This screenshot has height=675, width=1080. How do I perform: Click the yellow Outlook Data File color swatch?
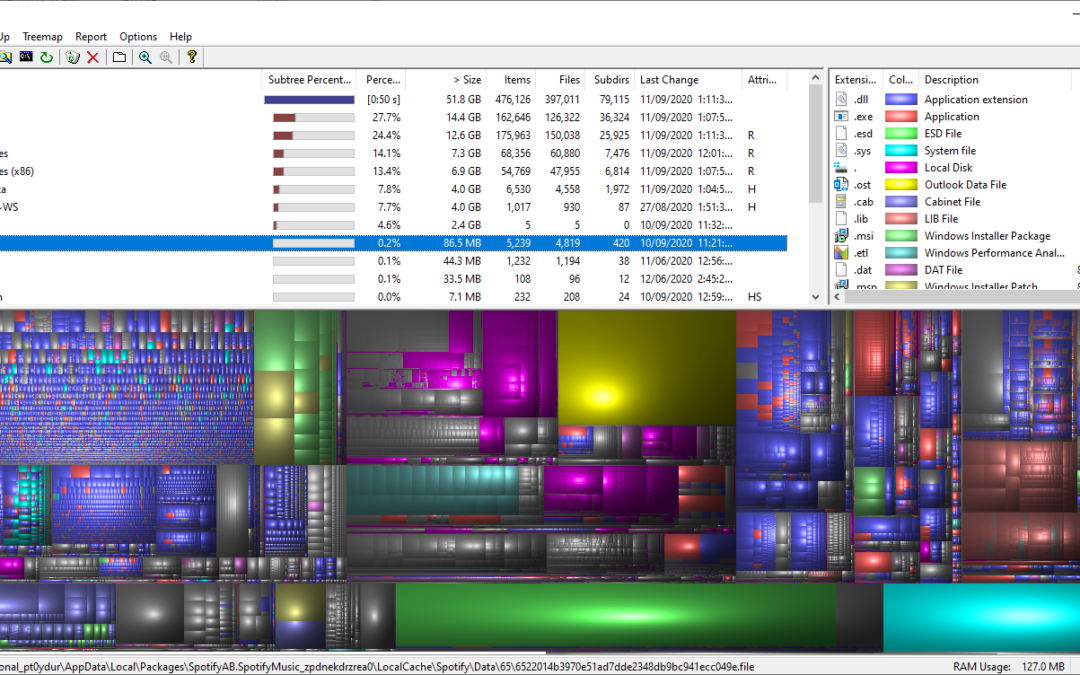click(901, 185)
